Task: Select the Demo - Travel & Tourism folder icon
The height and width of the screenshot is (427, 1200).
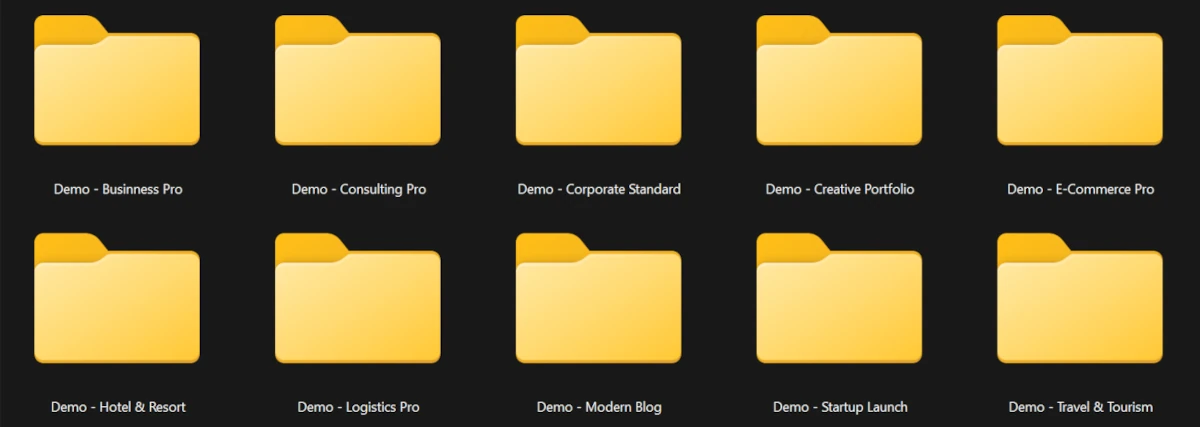Action: [1080, 298]
